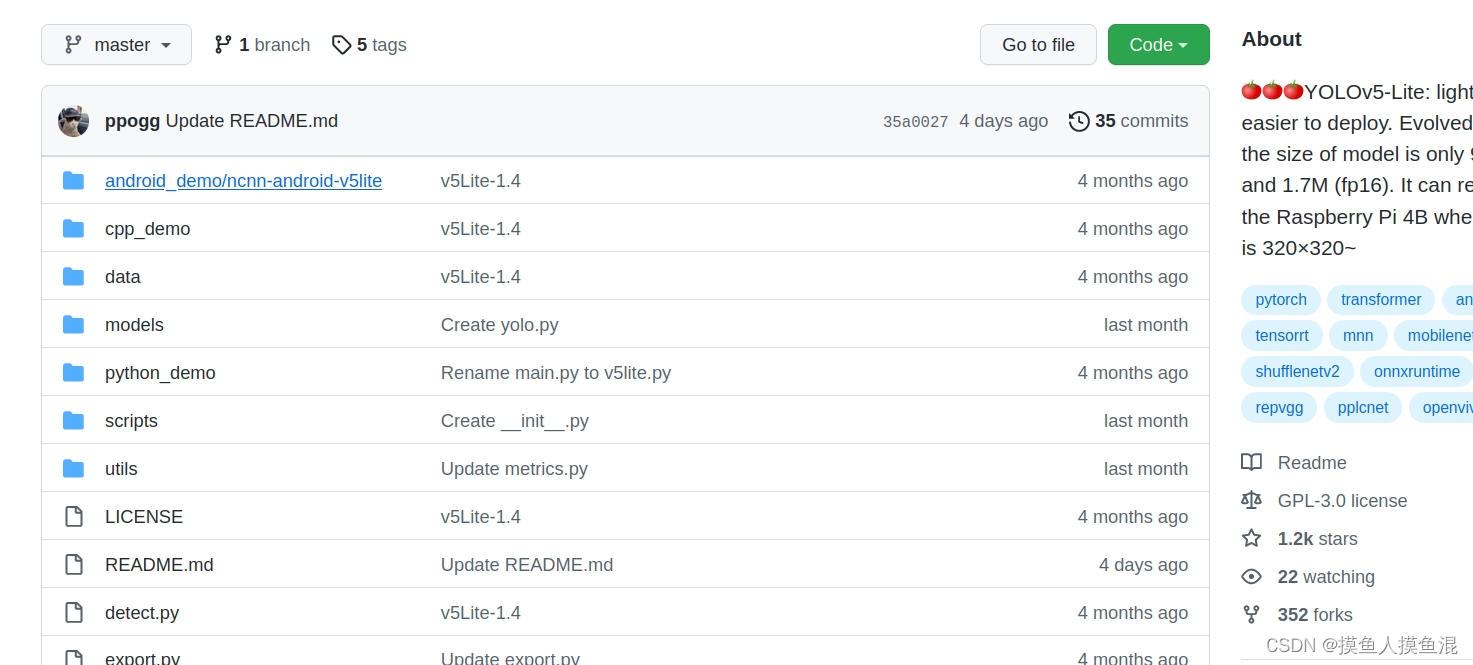Click the book icon next to Readme
Image resolution: width=1473 pixels, height=665 pixels.
(x=1251, y=462)
